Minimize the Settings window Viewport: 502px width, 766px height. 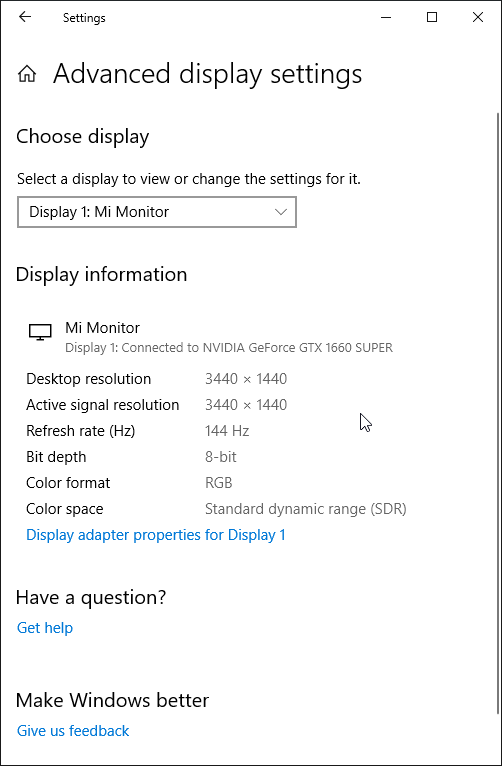click(386, 18)
